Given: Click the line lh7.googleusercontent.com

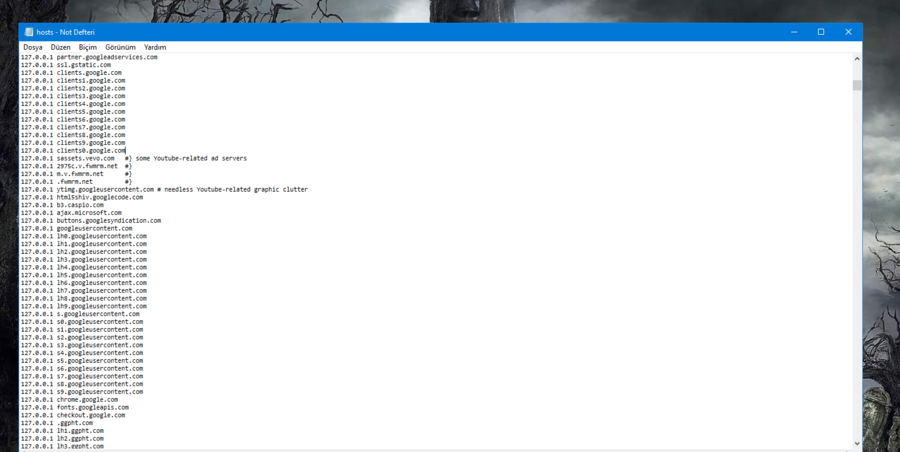Looking at the screenshot, I should [84, 290].
